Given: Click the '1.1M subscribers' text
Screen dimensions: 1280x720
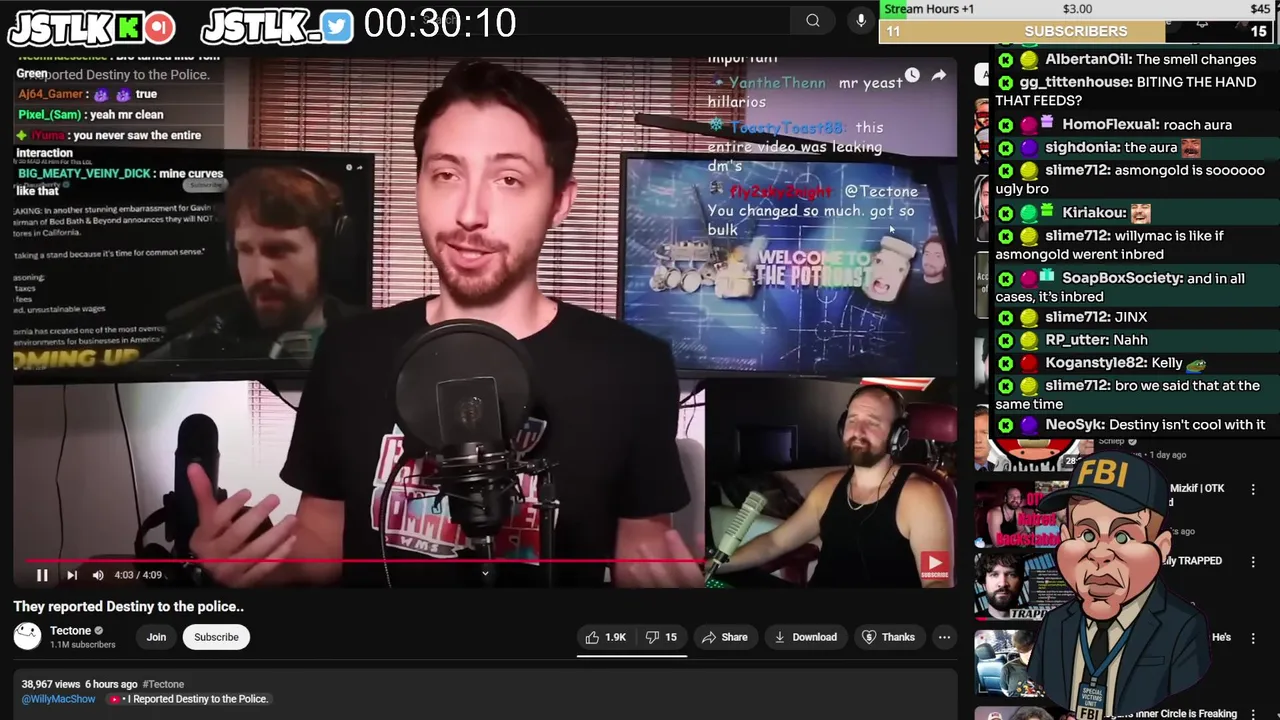Looking at the screenshot, I should pyautogui.click(x=82, y=645).
